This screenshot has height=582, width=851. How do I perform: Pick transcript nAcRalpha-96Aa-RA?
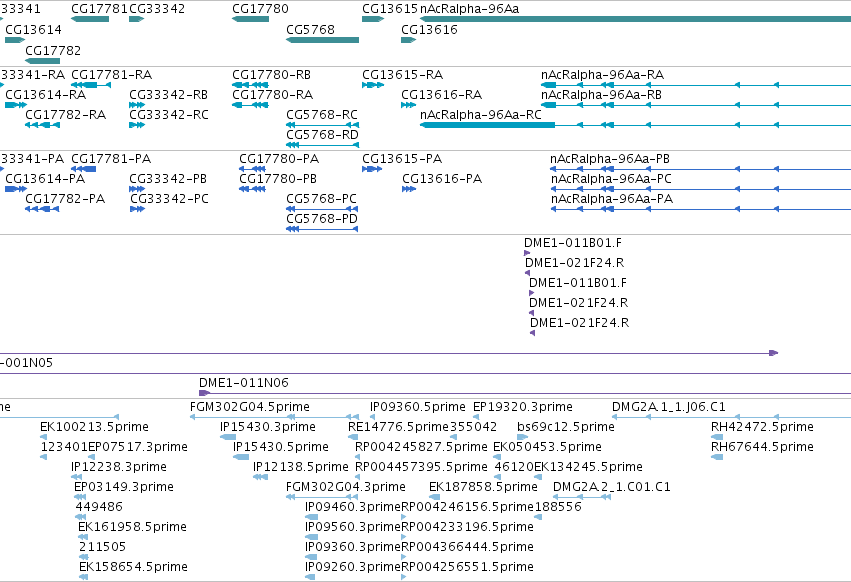pos(602,74)
